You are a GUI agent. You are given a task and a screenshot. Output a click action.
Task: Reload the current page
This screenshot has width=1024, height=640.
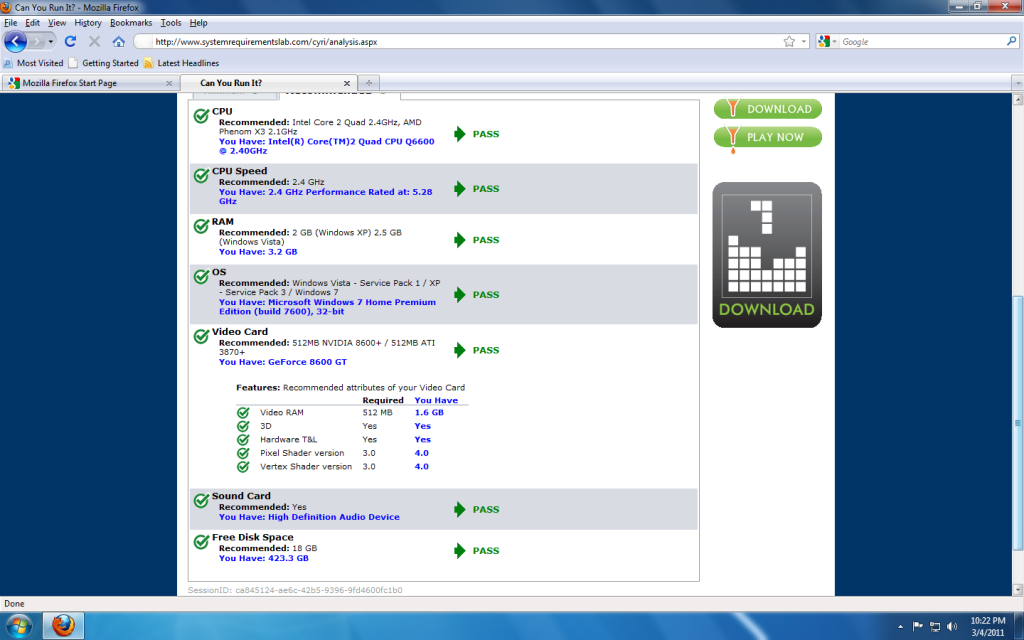tap(71, 42)
